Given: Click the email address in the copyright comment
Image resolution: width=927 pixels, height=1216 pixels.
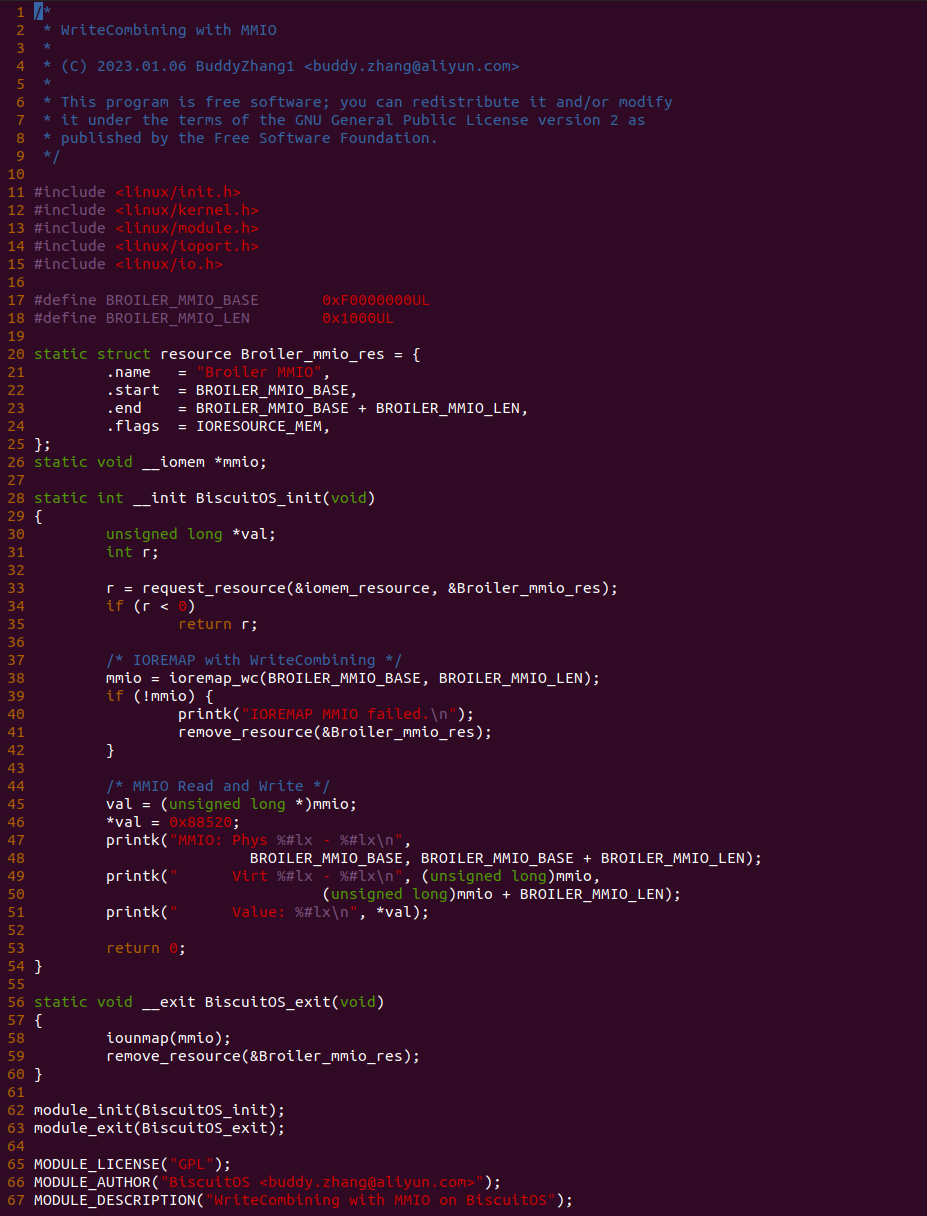Looking at the screenshot, I should point(411,66).
